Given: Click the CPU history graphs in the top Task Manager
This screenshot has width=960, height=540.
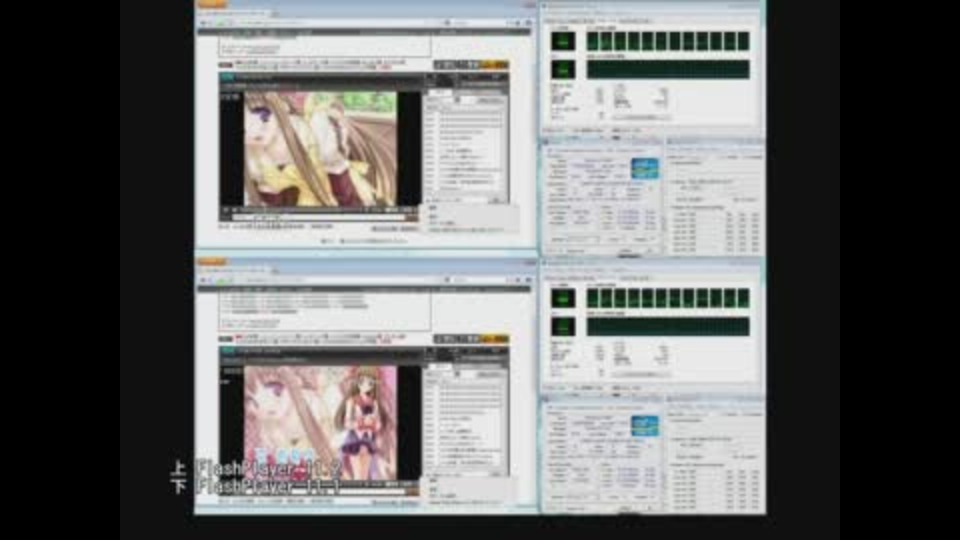Looking at the screenshot, I should tap(668, 40).
